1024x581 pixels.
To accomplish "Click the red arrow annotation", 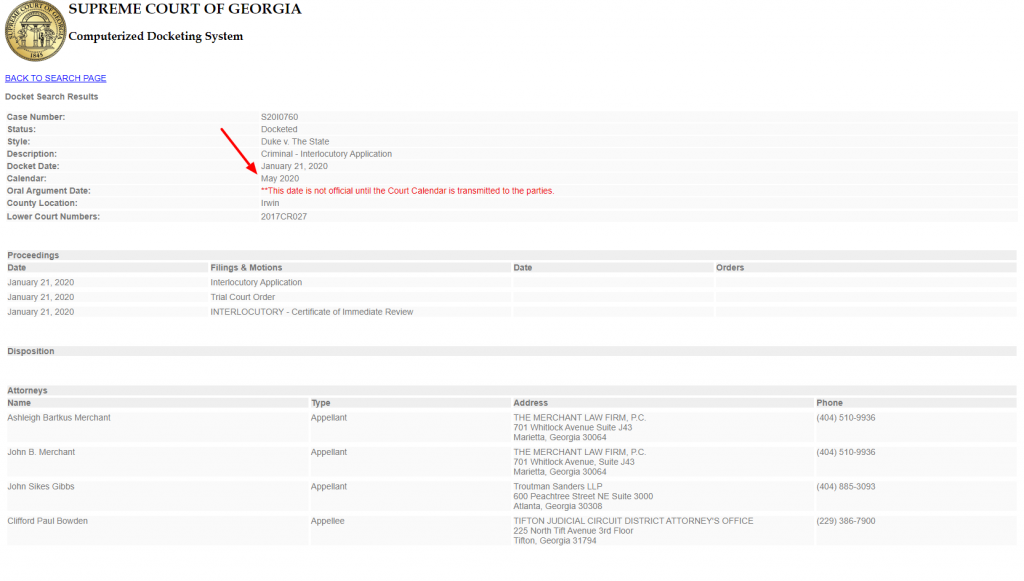I will (238, 148).
